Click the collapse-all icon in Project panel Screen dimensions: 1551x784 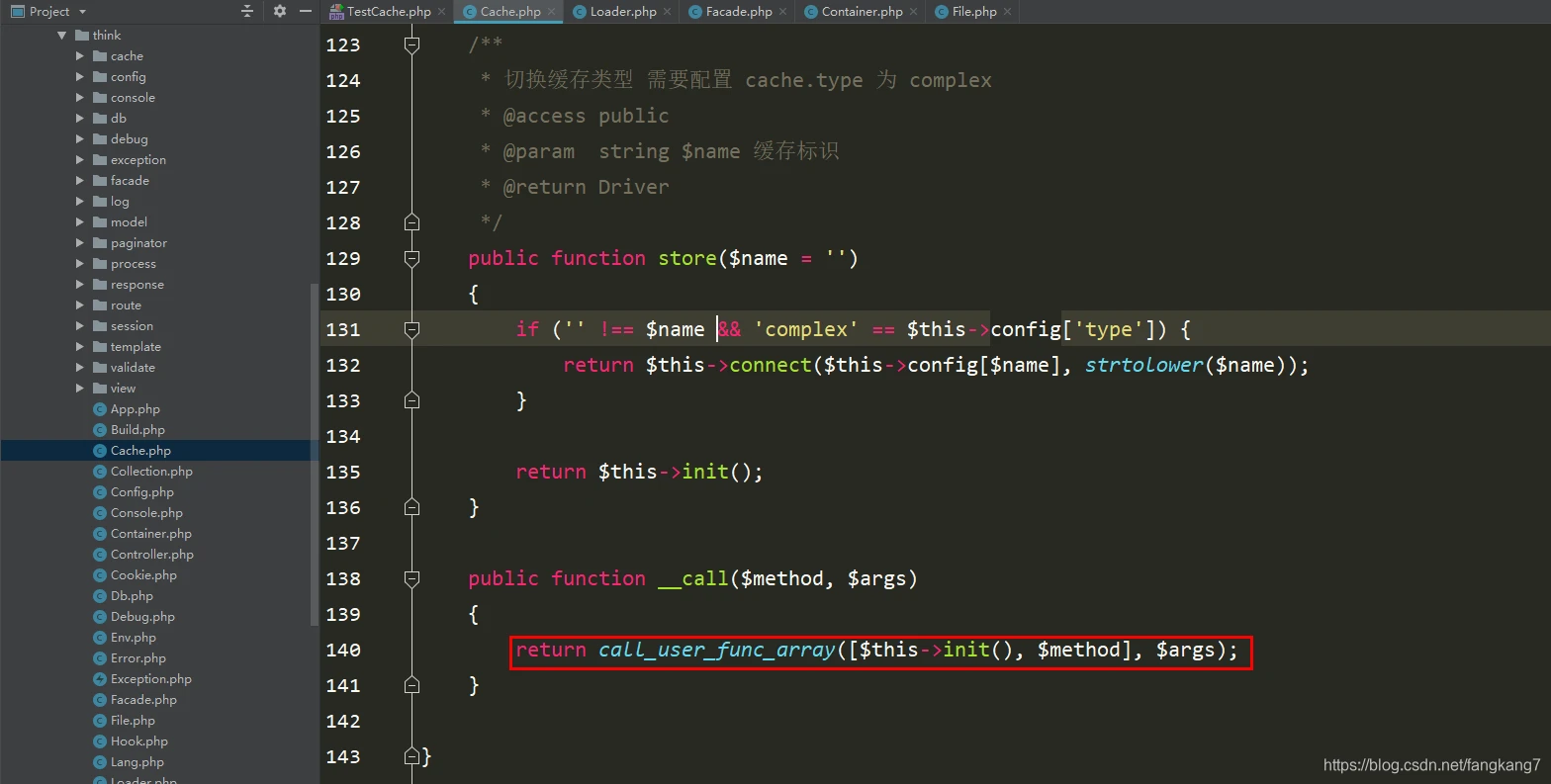point(247,11)
